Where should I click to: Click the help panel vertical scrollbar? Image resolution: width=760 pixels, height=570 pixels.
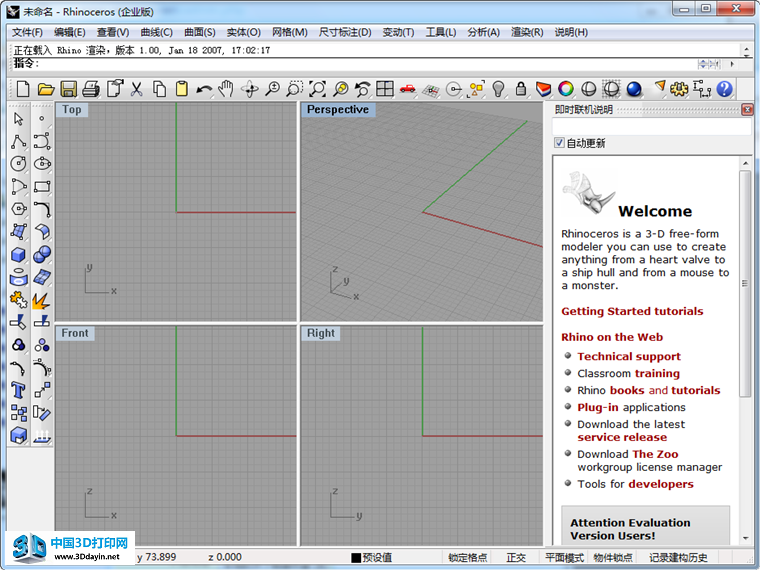pos(745,284)
